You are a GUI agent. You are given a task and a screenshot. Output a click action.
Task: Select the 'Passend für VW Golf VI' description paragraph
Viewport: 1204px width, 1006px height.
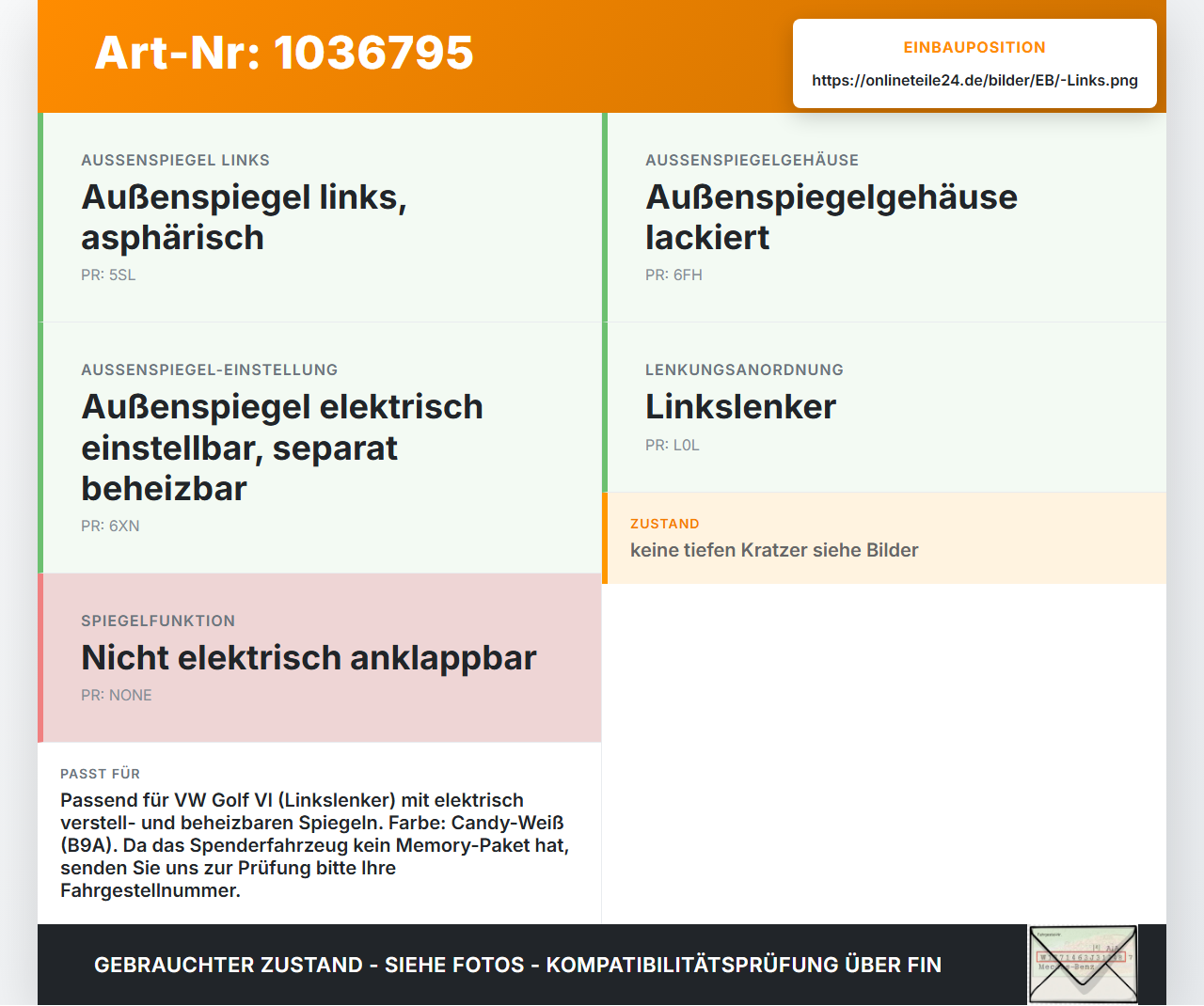[x=315, y=845]
